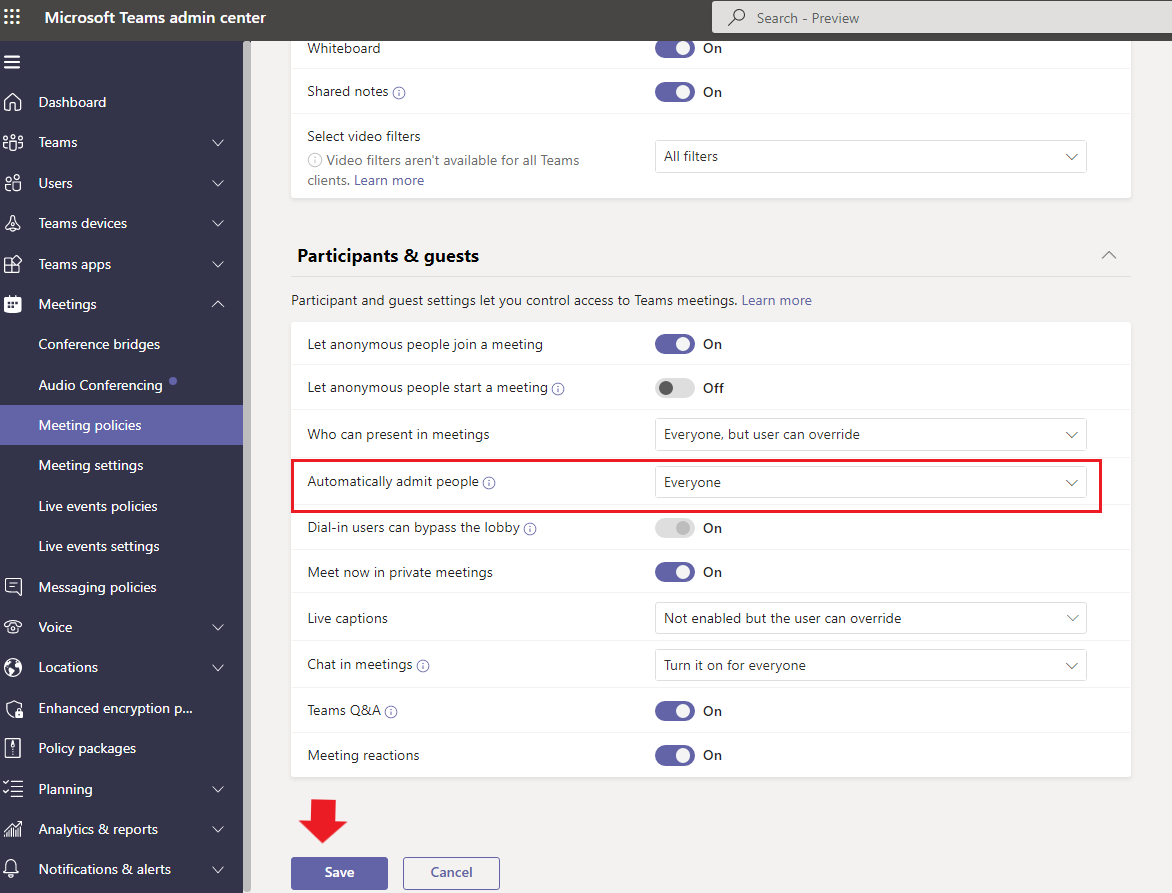The height and width of the screenshot is (893, 1172).
Task: Click the search magnifier icon
Action: click(737, 17)
